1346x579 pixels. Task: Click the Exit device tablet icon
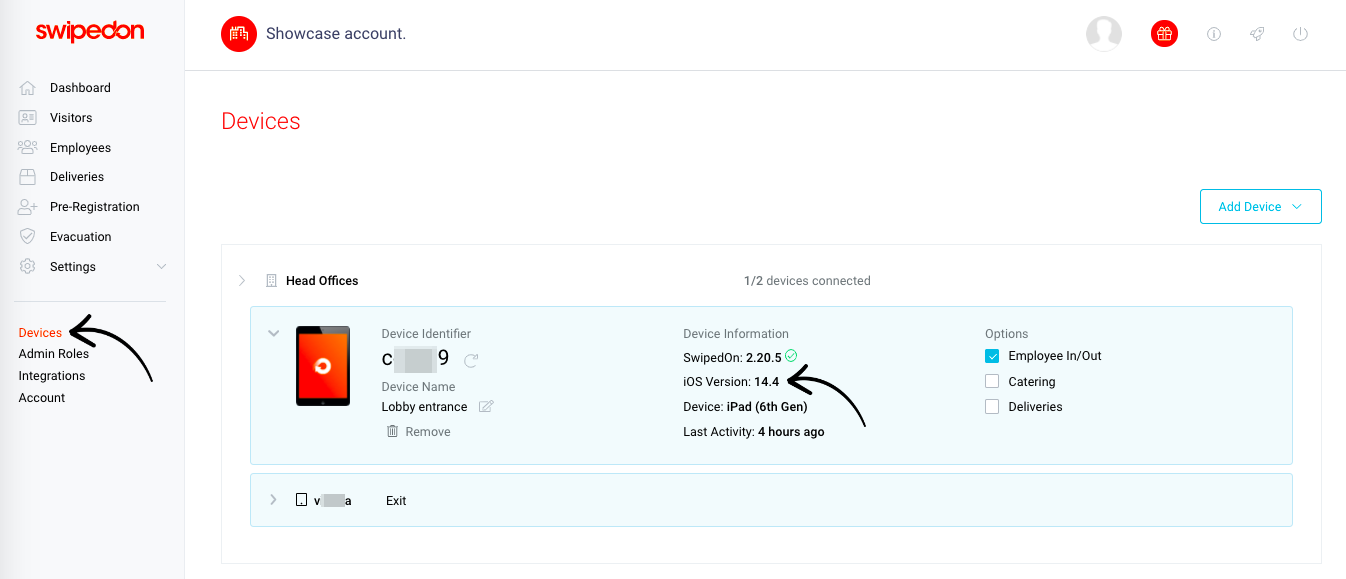(301, 500)
